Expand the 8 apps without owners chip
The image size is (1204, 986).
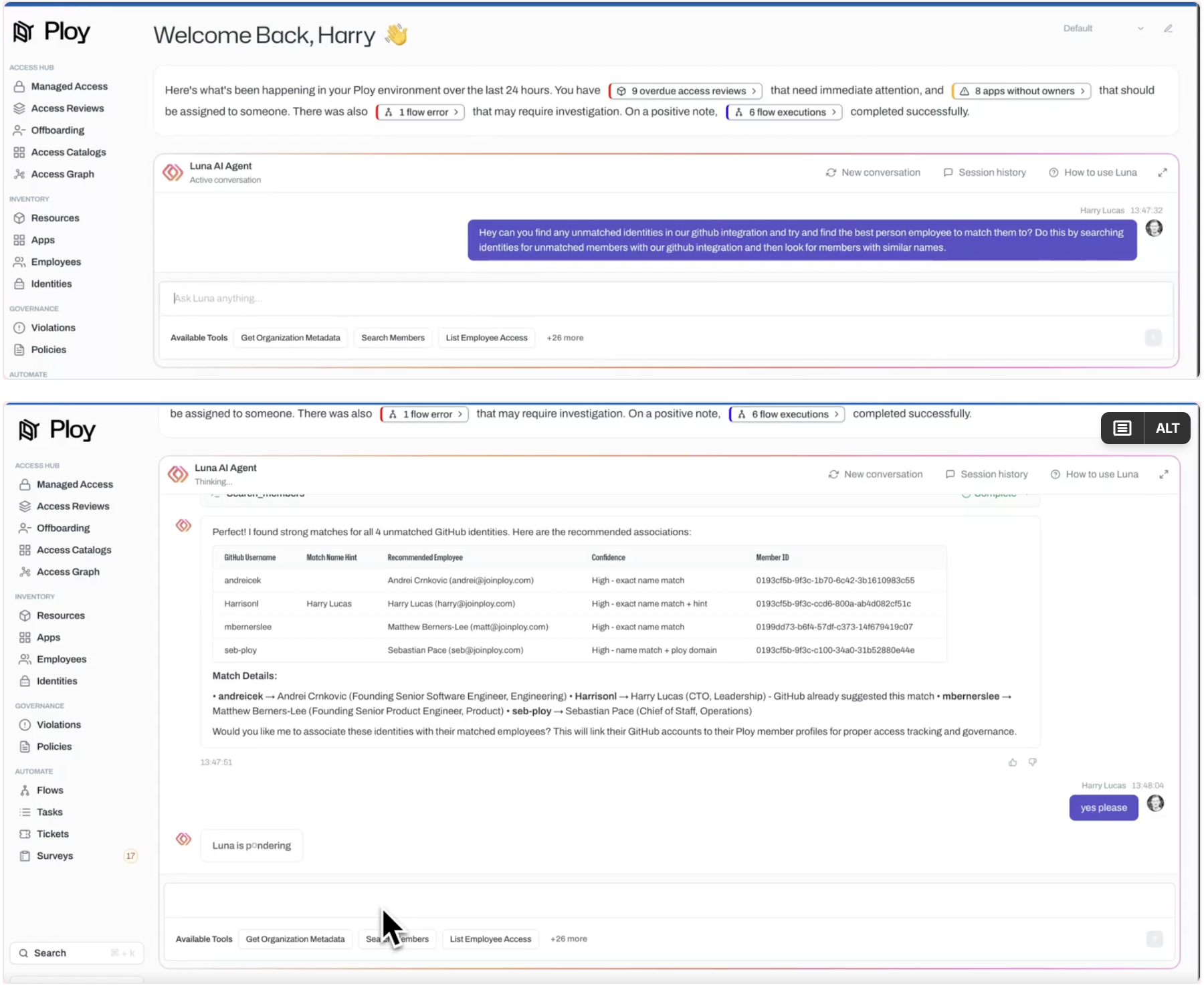pos(1021,91)
